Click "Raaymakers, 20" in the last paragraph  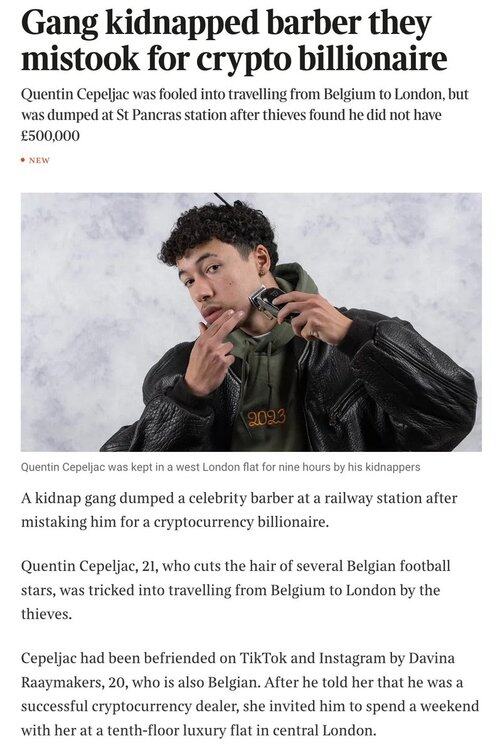point(72,682)
